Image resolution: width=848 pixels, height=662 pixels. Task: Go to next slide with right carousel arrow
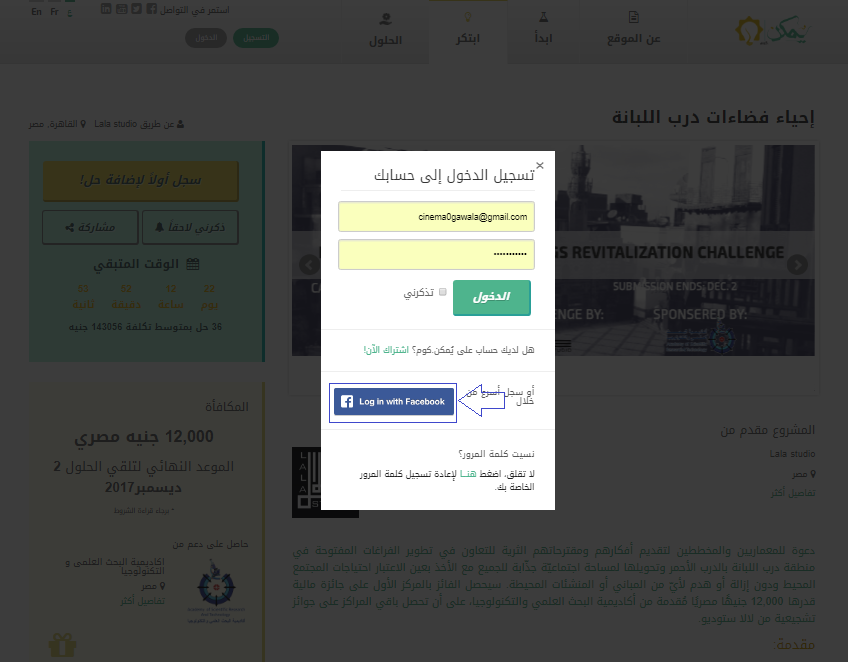pos(797,265)
